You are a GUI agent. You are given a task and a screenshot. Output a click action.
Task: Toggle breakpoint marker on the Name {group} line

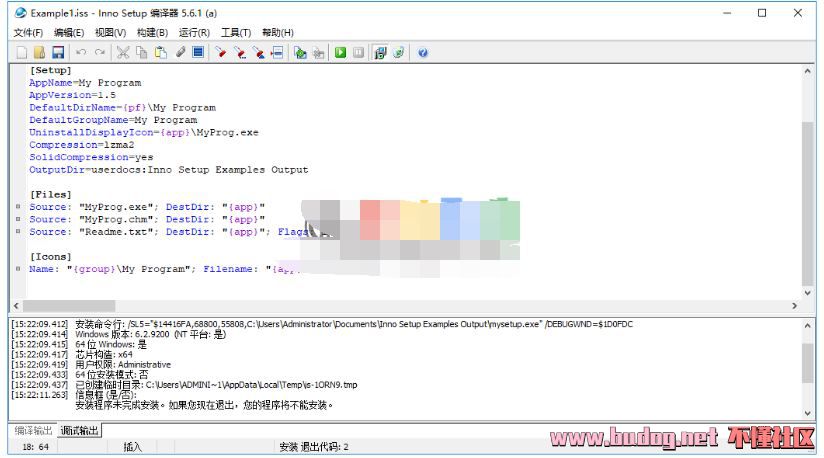(18, 269)
